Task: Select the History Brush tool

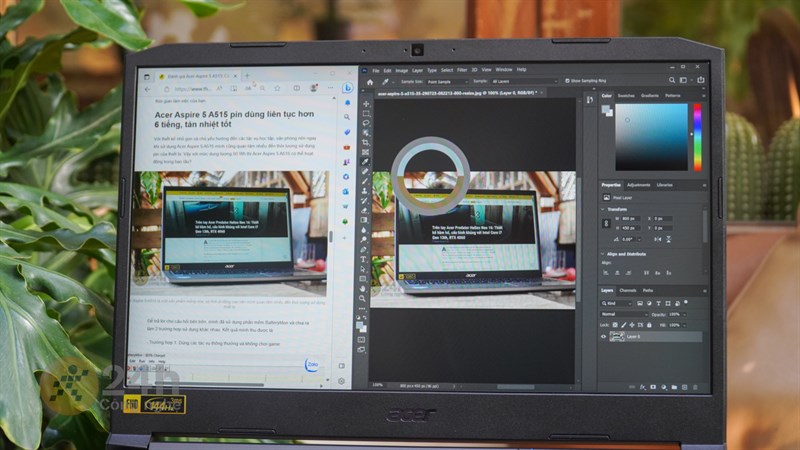Action: 365,201
